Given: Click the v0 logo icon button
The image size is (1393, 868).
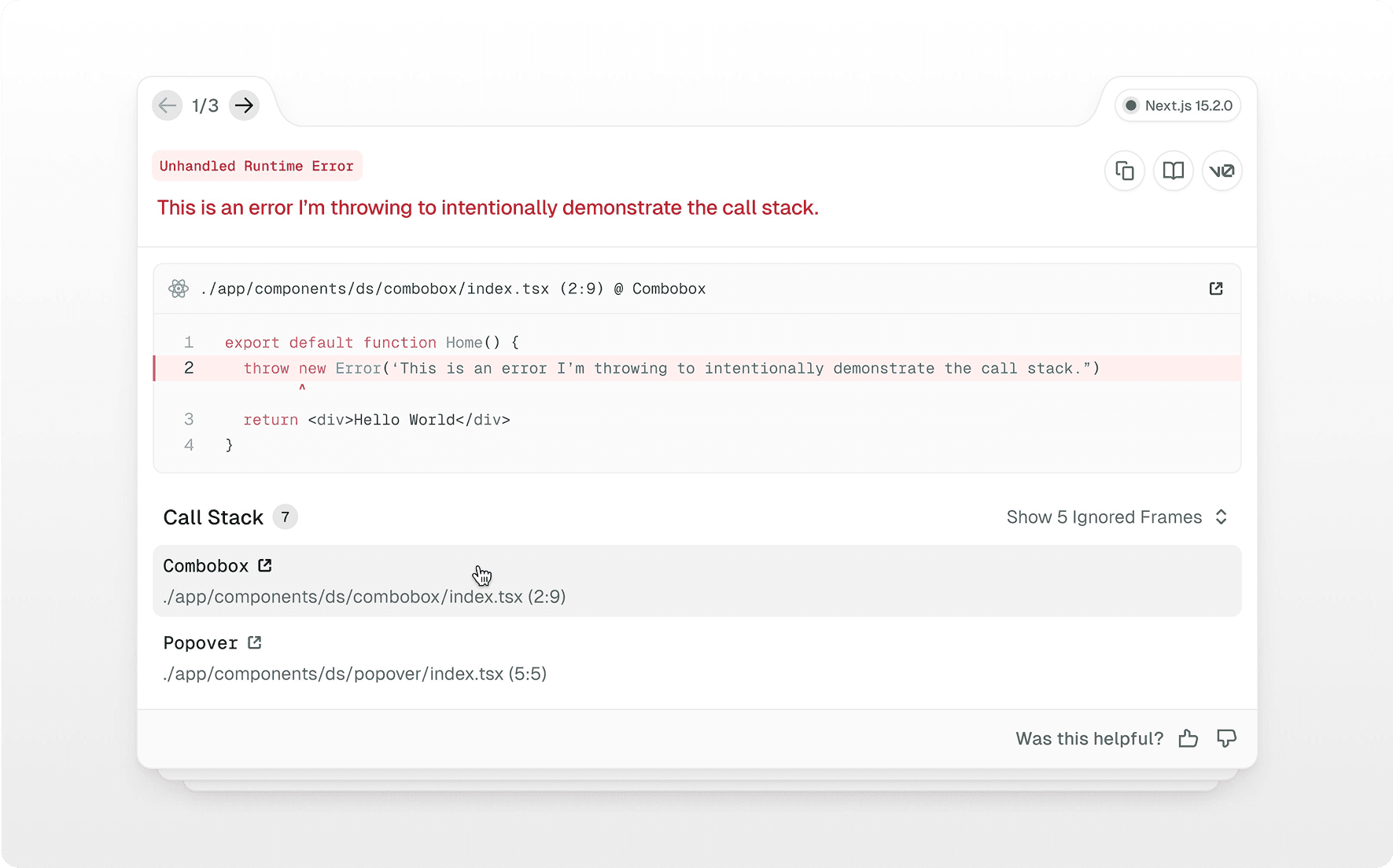Looking at the screenshot, I should [x=1222, y=171].
